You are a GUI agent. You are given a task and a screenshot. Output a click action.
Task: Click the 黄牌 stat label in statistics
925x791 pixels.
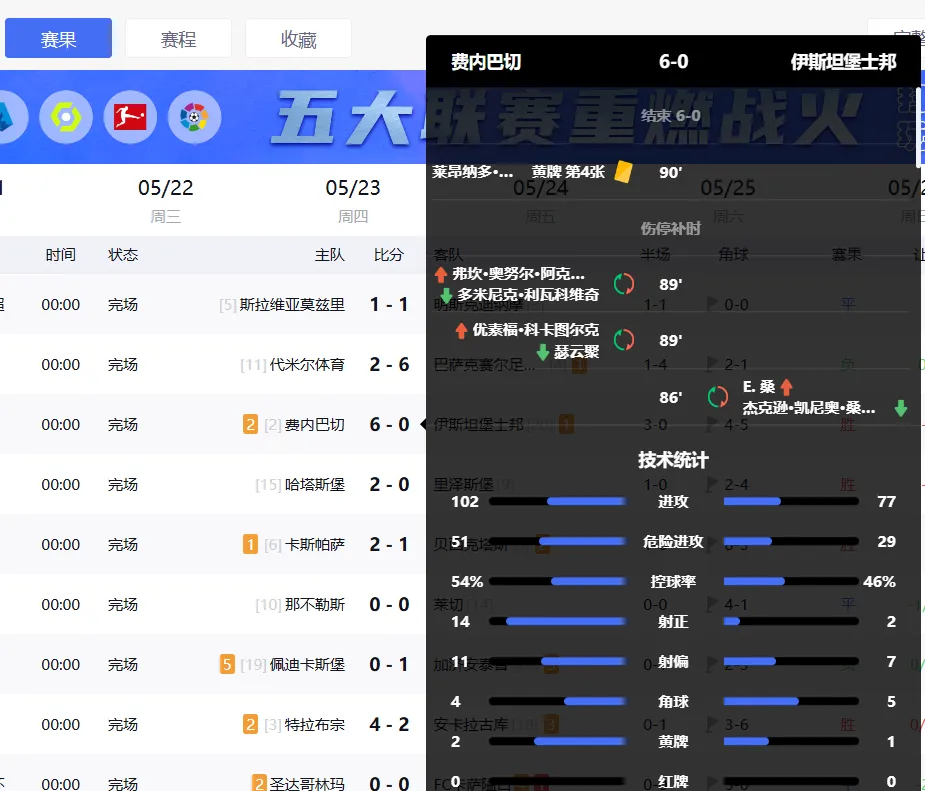[x=673, y=741]
